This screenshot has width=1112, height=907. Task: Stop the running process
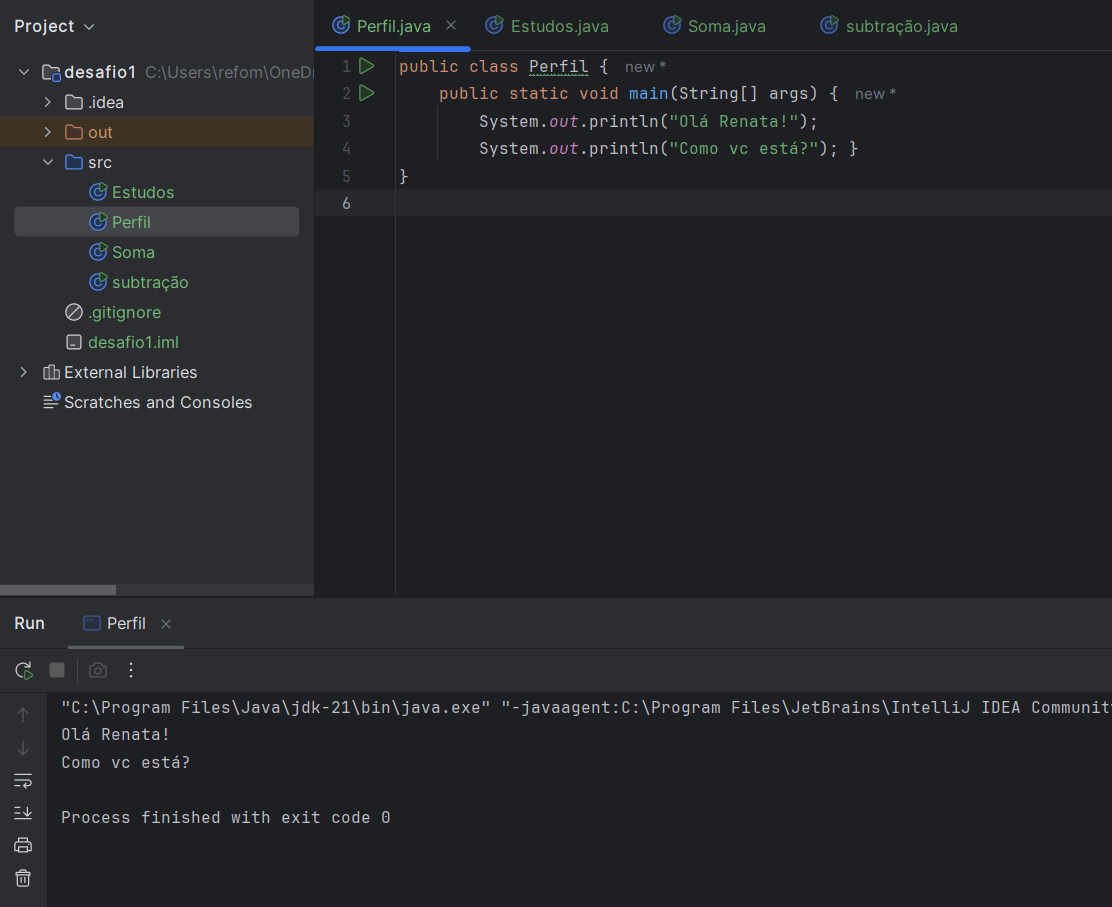pos(57,670)
